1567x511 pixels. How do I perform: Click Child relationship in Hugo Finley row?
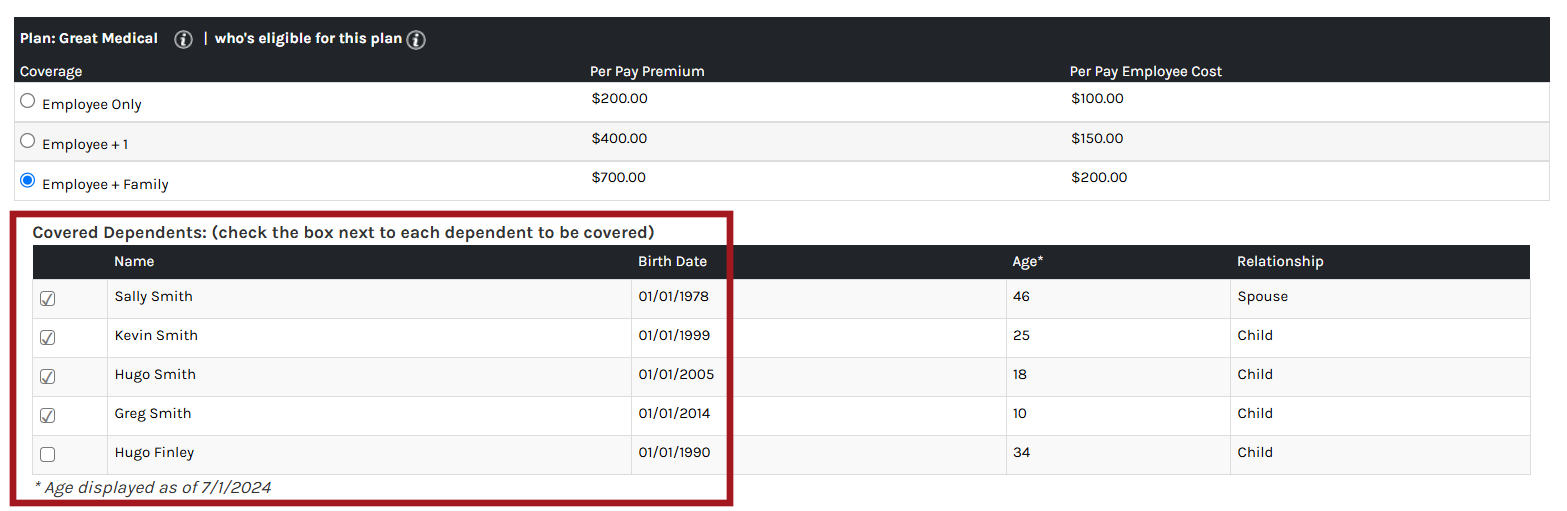(1255, 453)
